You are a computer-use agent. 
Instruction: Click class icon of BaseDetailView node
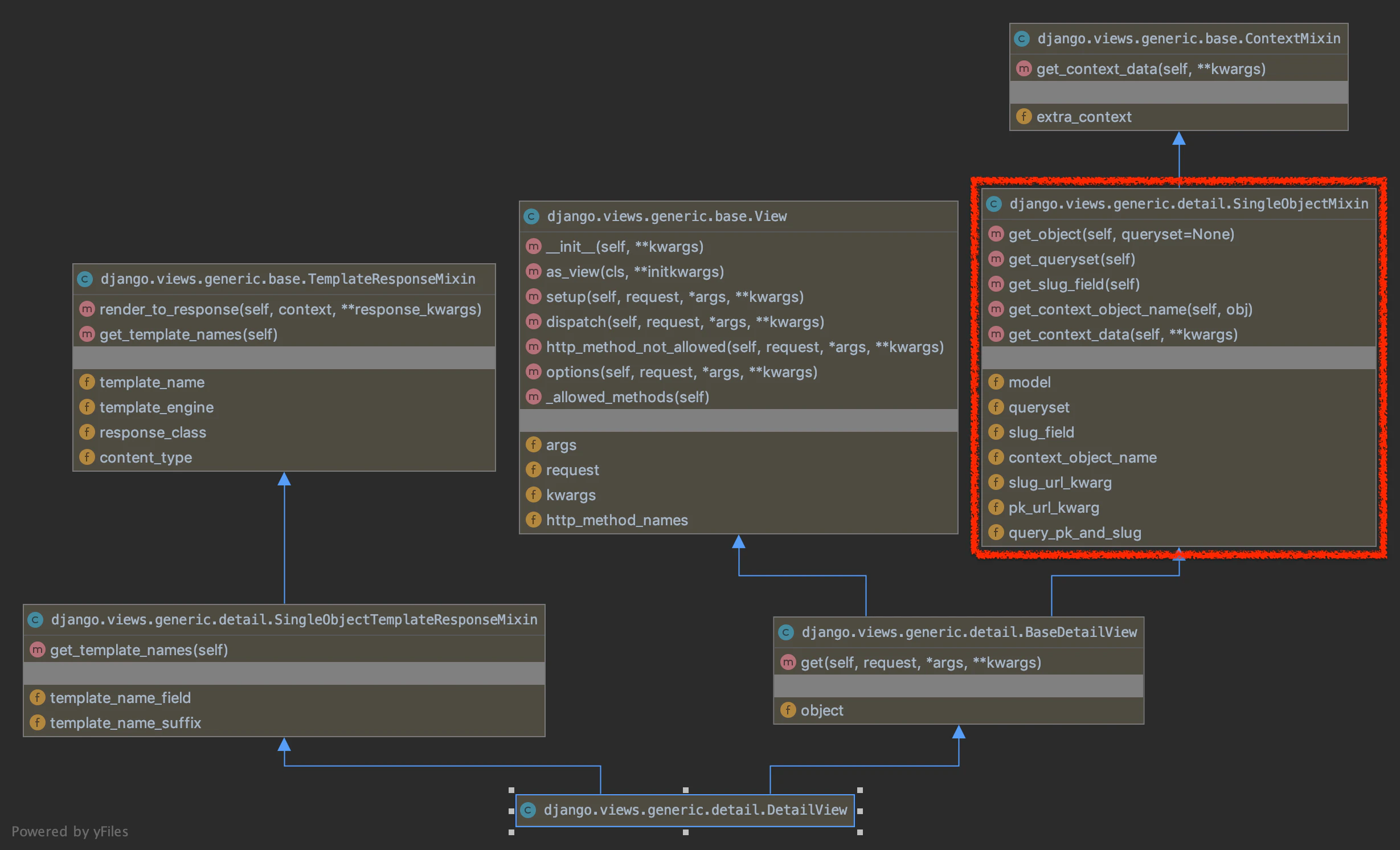click(x=786, y=632)
